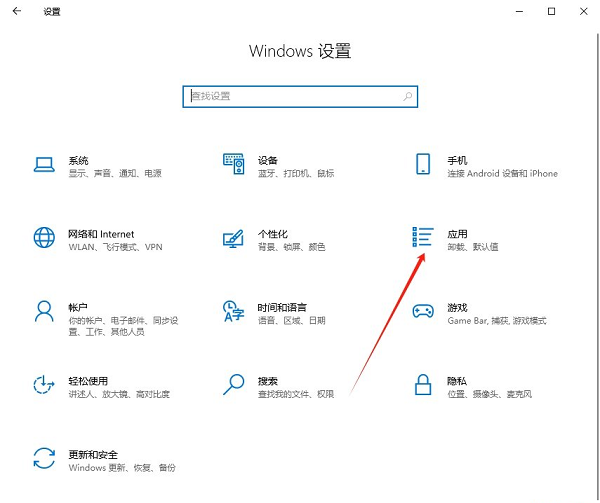This screenshot has height=503, width=600.
Task: Click the 语音、区域、日期 description
Action: (292, 321)
